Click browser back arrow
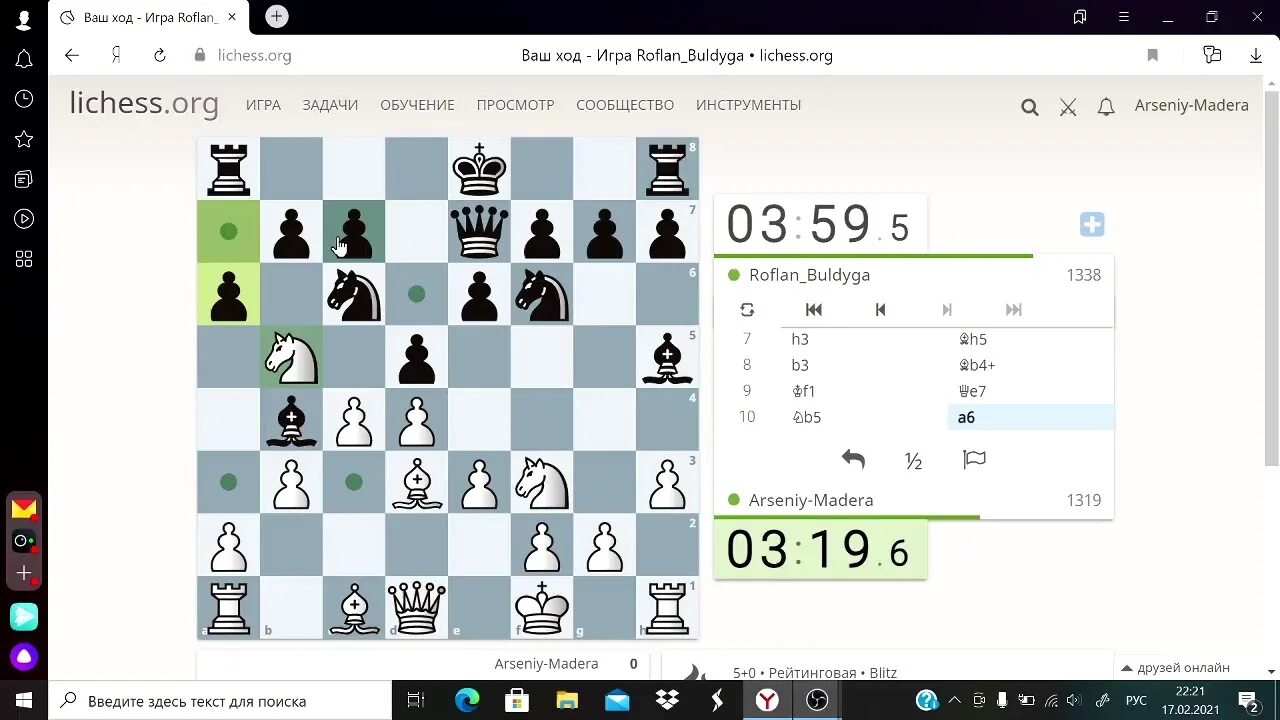This screenshot has height=720, width=1280. coord(71,55)
